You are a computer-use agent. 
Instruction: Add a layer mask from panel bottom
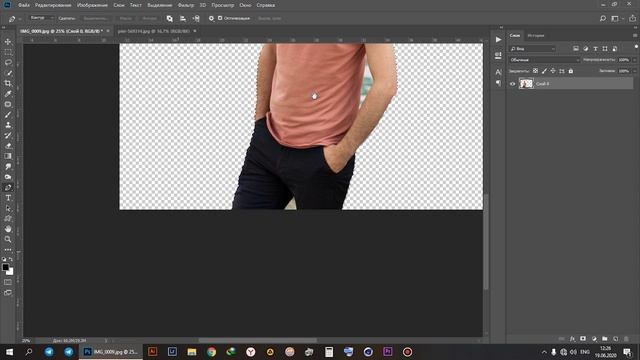[583, 339]
